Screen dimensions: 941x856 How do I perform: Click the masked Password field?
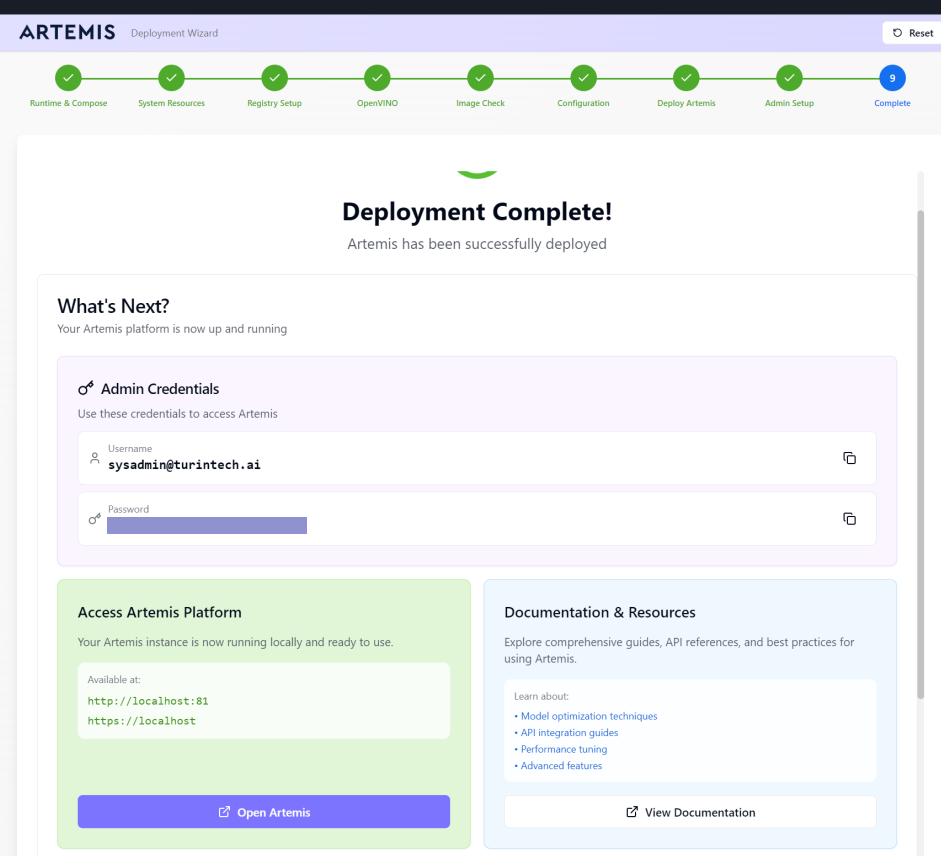[207, 525]
